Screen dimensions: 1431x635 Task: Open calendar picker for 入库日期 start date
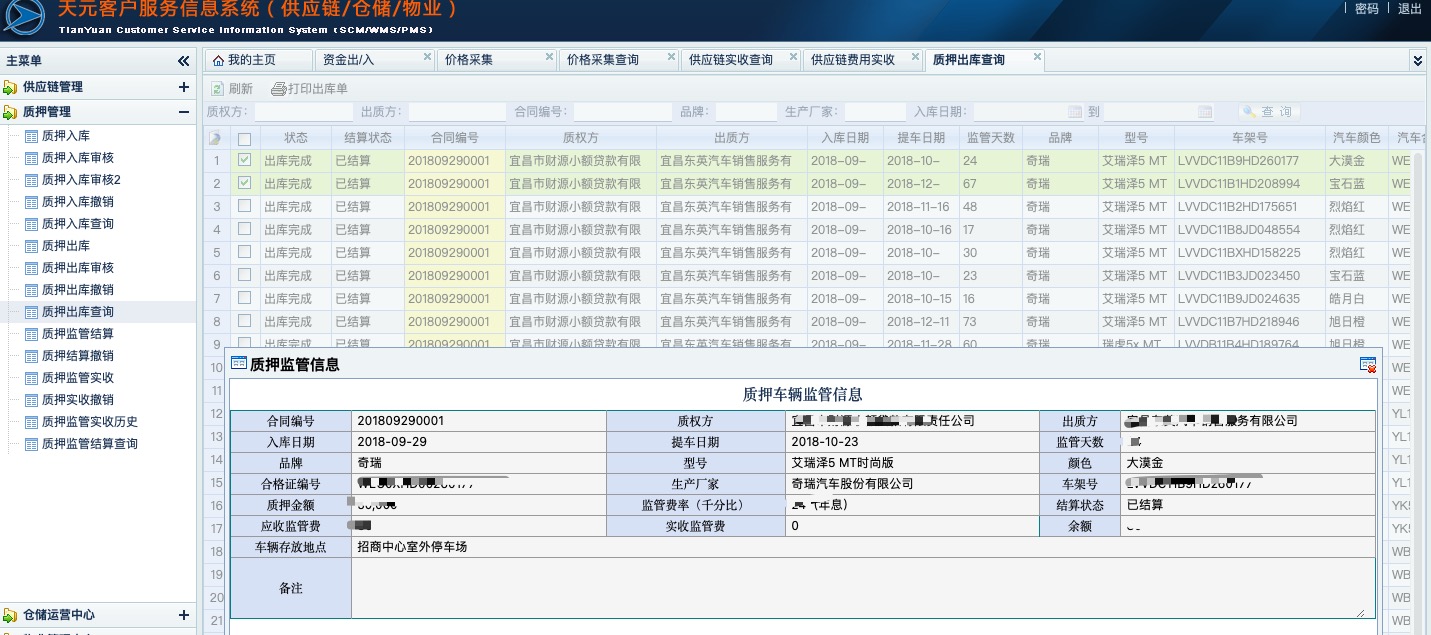(x=1075, y=112)
